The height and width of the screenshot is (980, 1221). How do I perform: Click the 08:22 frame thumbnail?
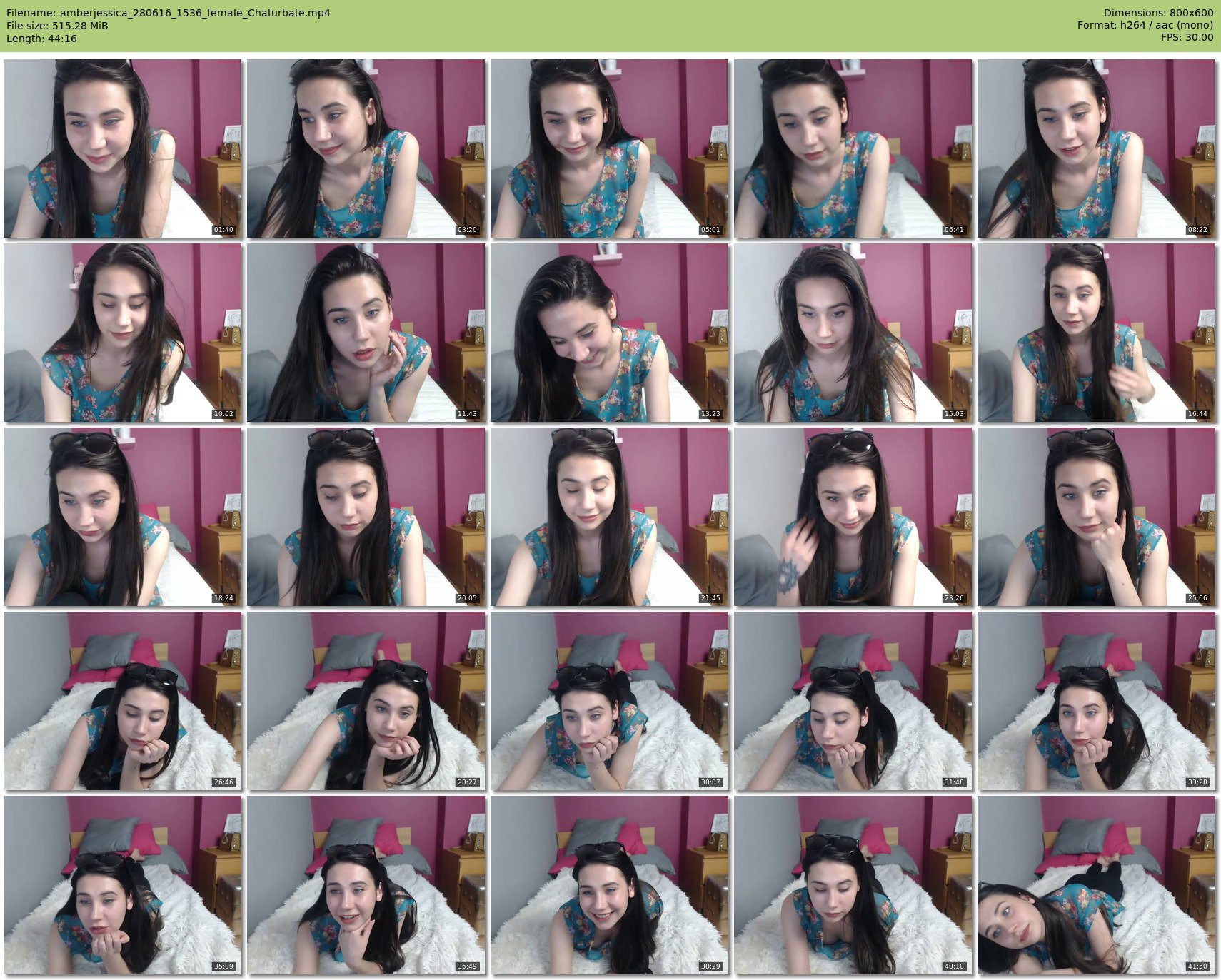tap(1096, 148)
